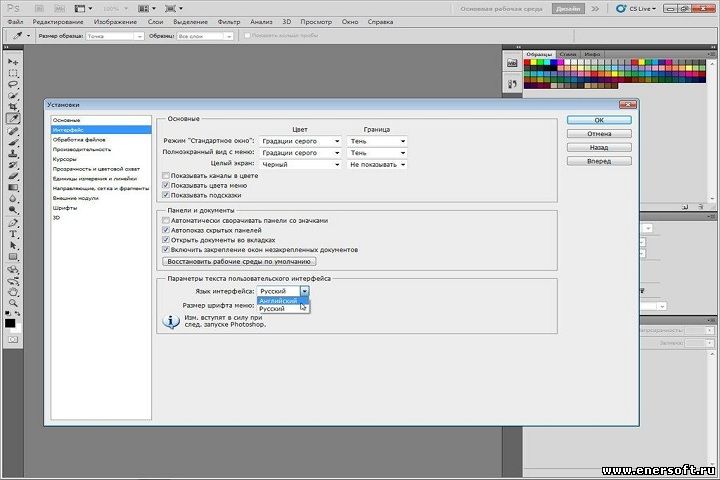Enable 'Автоматически сворачивать панели со значками'
This screenshot has height=480, width=720.
pos(166,220)
